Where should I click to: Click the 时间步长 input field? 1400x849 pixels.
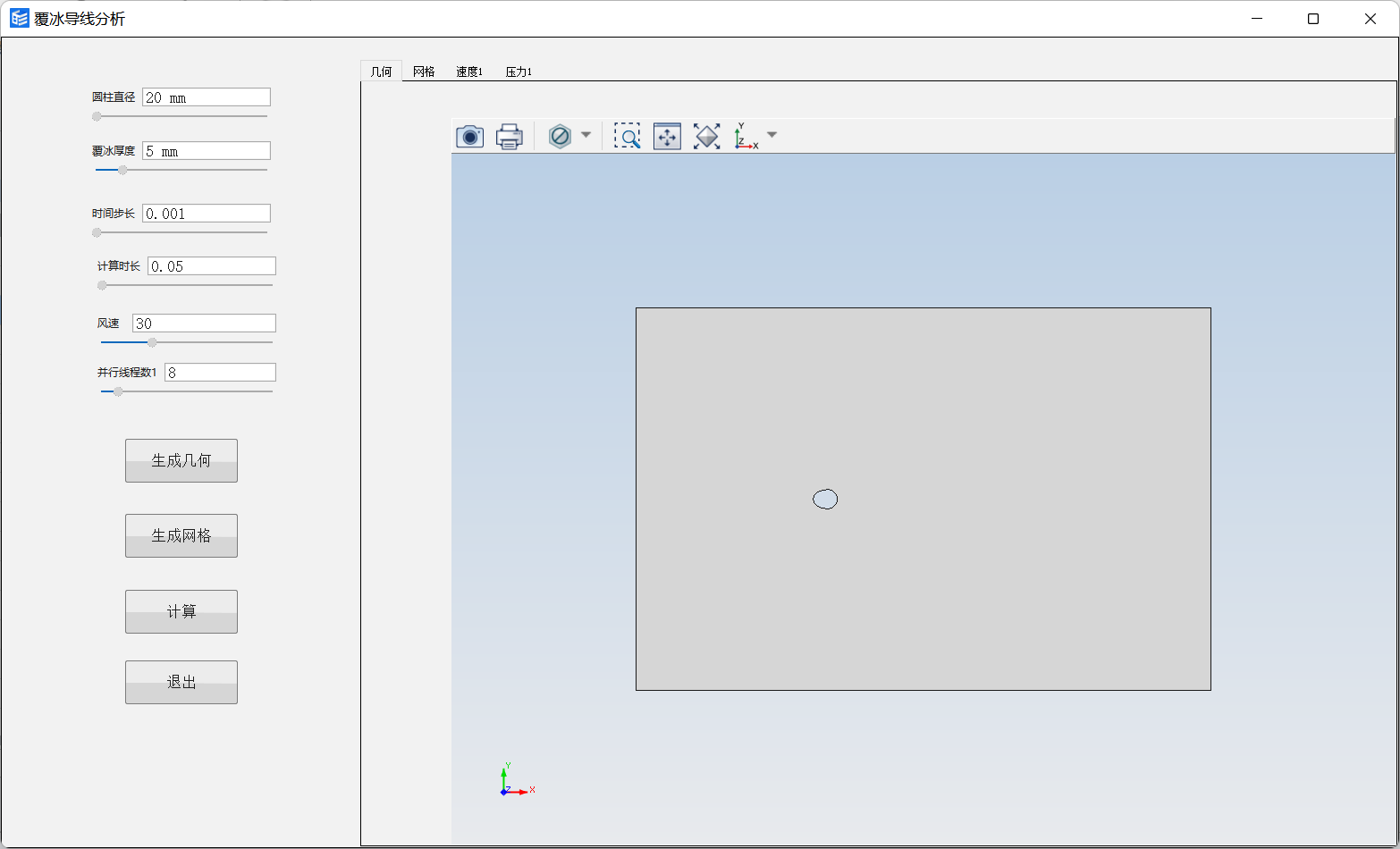[x=207, y=214]
